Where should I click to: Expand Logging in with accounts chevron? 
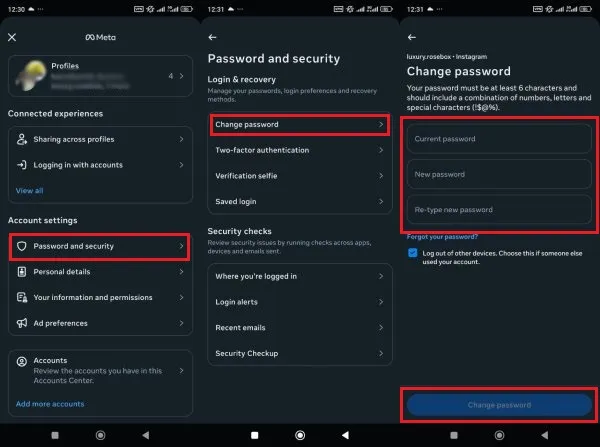click(181, 165)
